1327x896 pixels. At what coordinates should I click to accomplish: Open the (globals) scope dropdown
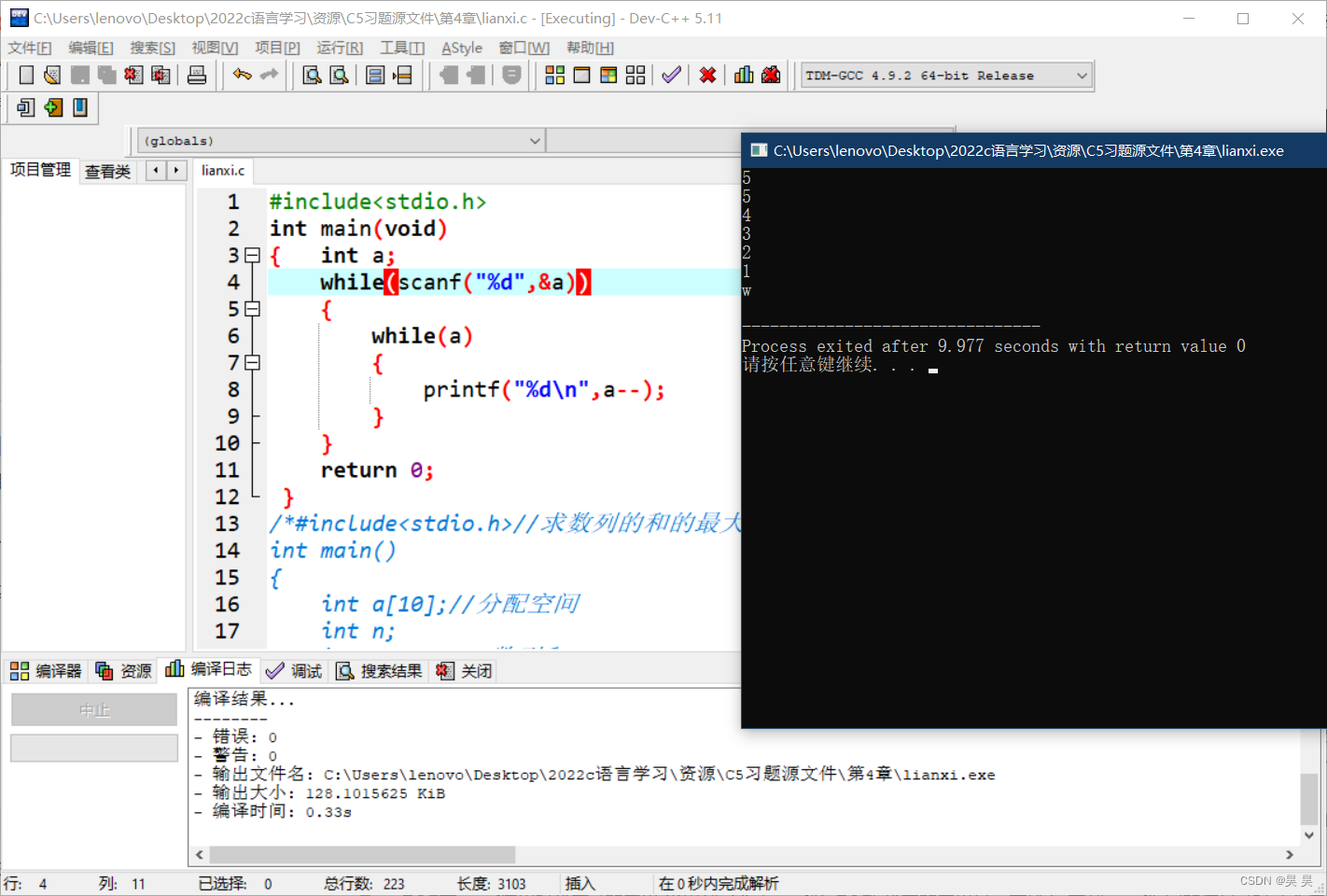pyautogui.click(x=533, y=140)
